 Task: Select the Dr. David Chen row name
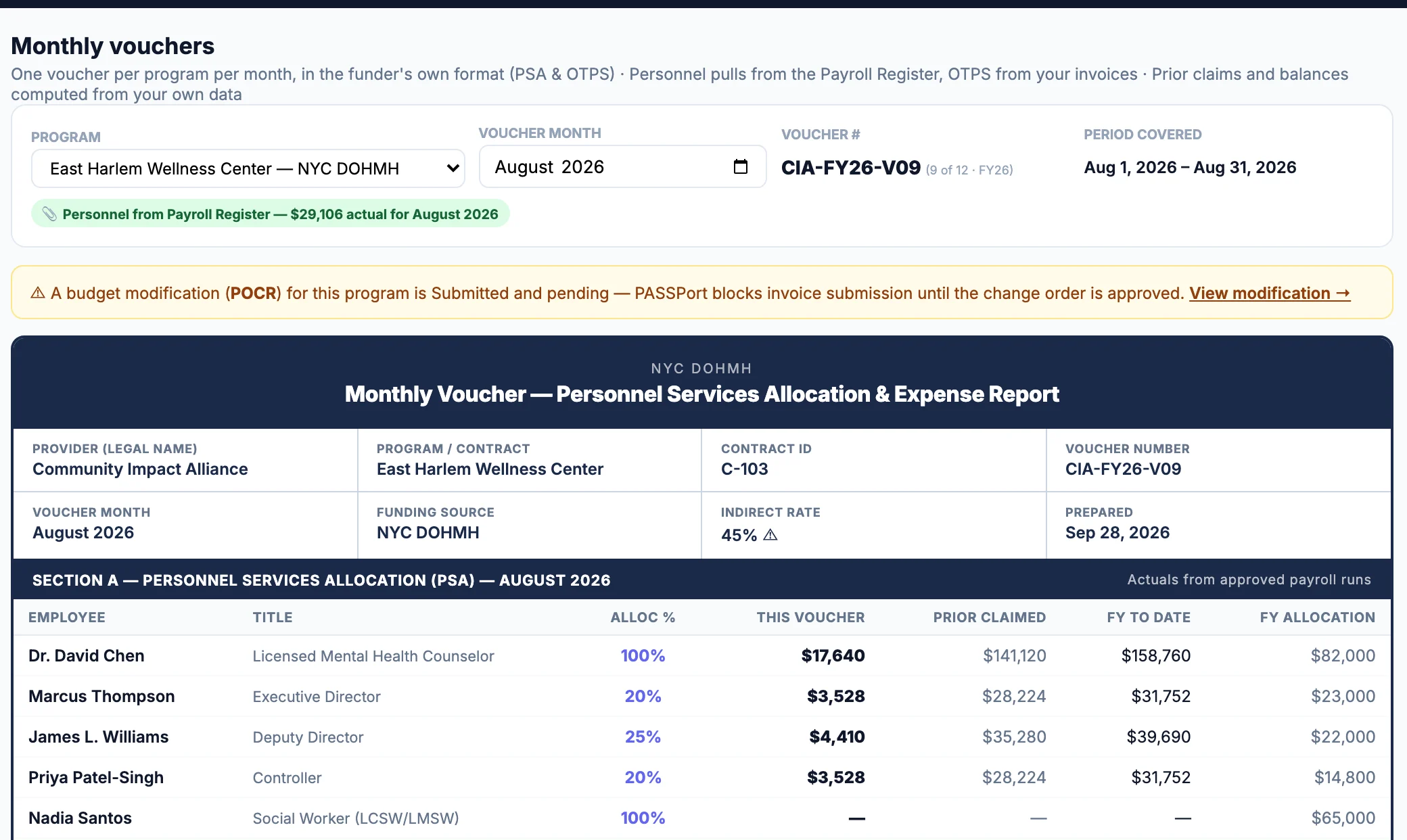point(87,655)
